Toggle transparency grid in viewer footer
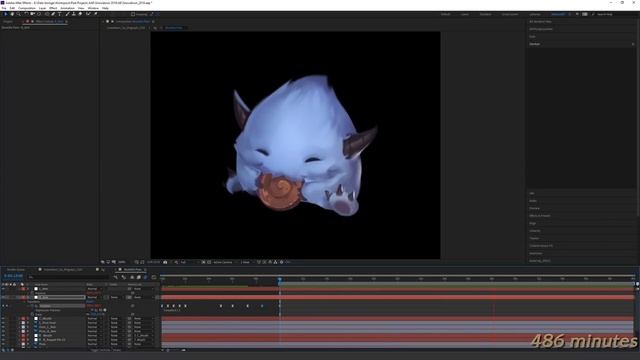 (x=209, y=262)
